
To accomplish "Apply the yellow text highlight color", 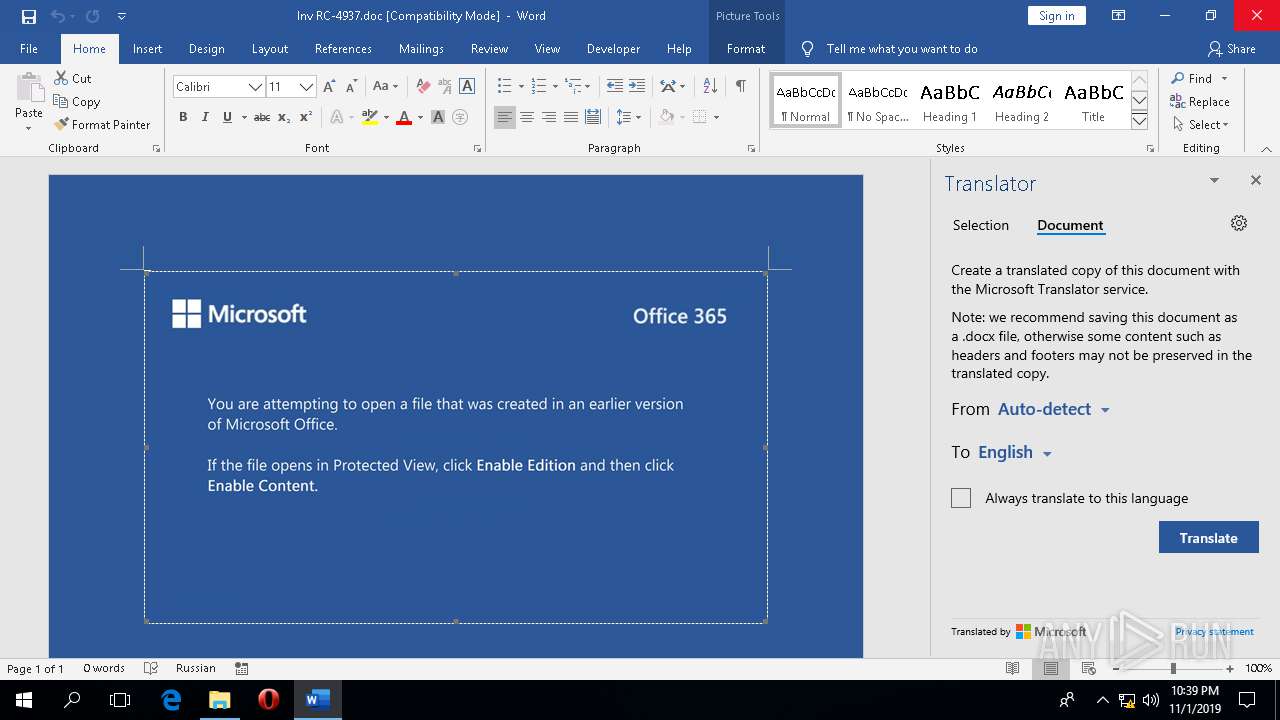I will pyautogui.click(x=369, y=117).
